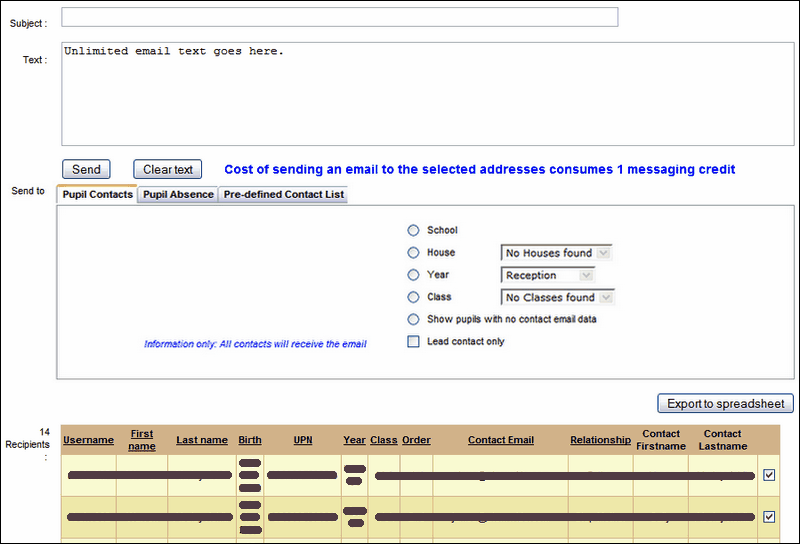This screenshot has width=800, height=544.
Task: Click the Clear text button
Action: tap(167, 169)
